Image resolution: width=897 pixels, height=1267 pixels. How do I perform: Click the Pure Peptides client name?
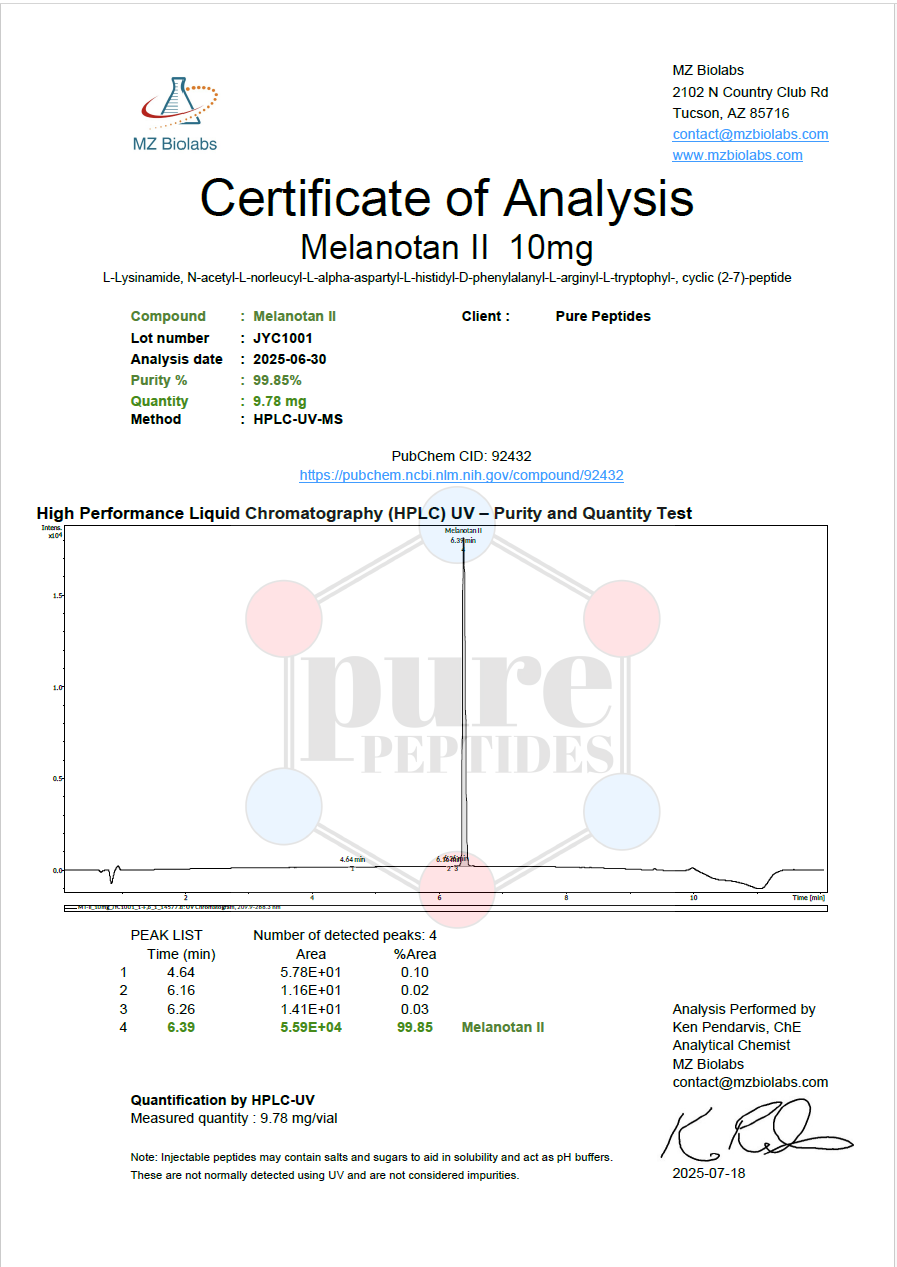coord(603,316)
